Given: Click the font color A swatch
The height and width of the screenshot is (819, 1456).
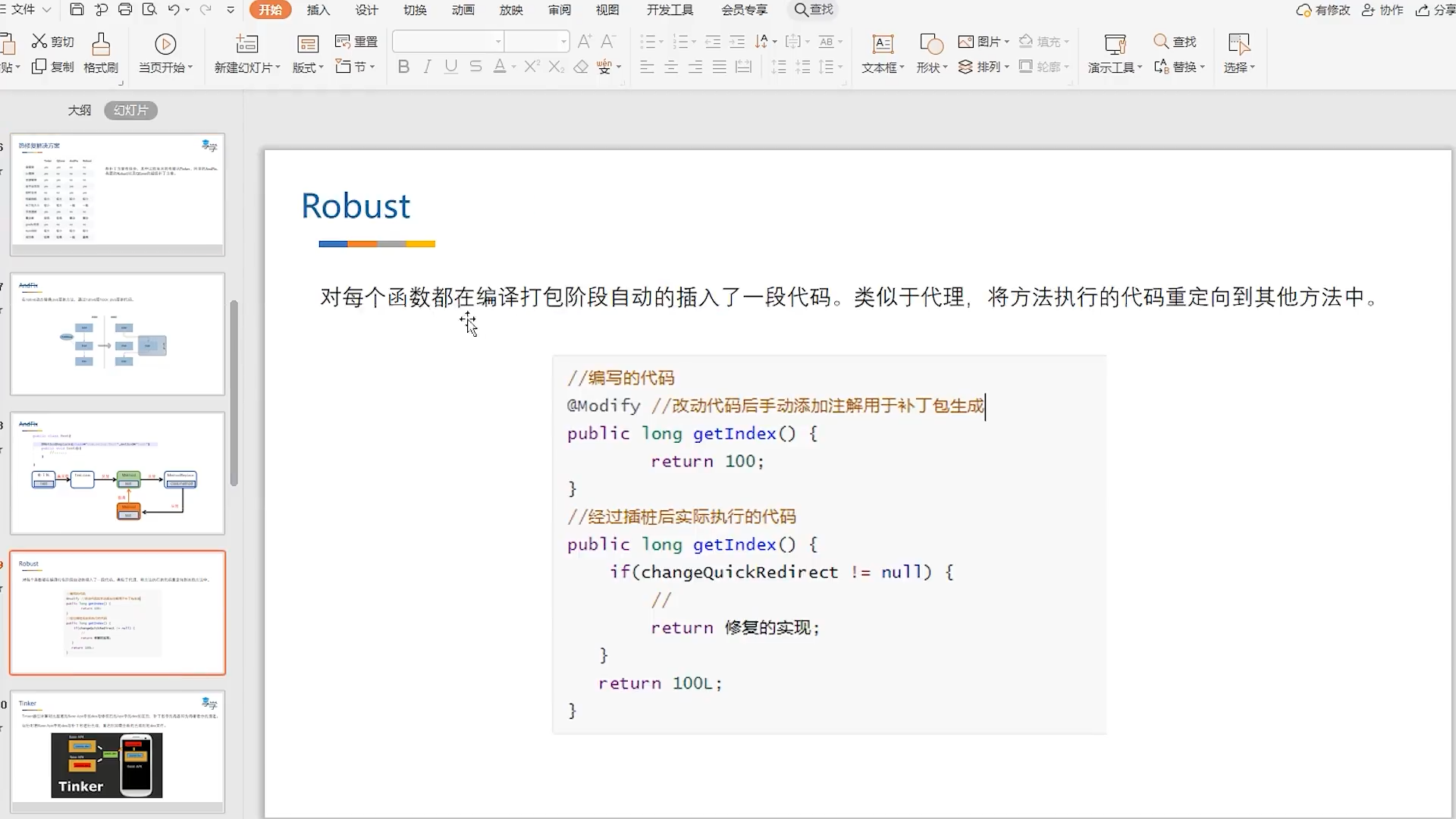Looking at the screenshot, I should [500, 67].
